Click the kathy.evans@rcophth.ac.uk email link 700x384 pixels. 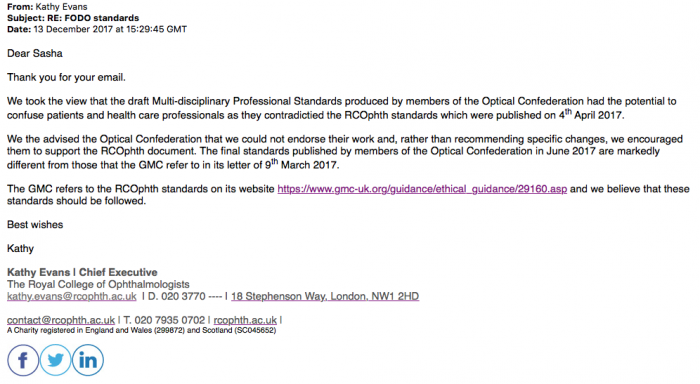coord(72,296)
